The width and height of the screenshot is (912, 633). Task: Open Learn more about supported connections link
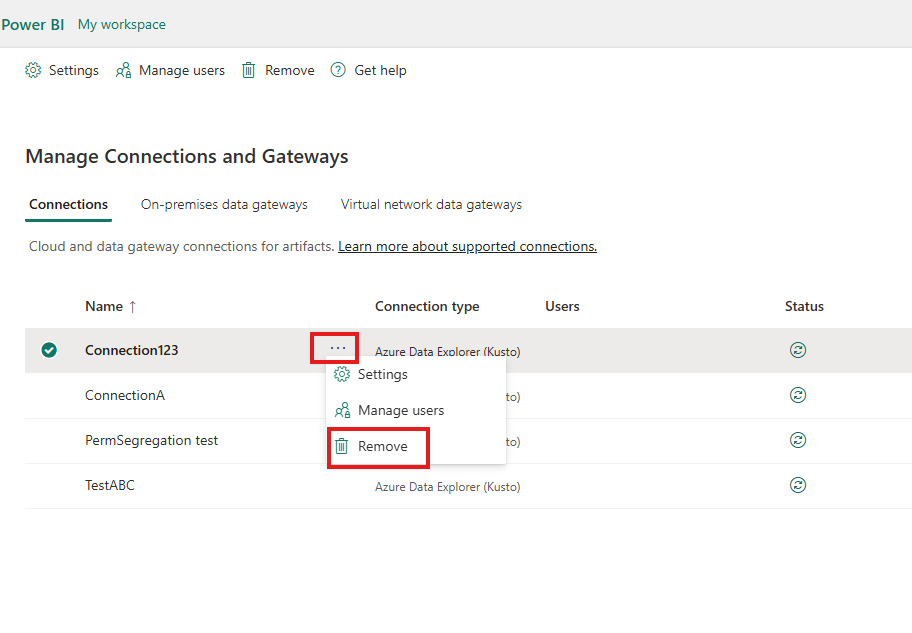click(x=467, y=247)
